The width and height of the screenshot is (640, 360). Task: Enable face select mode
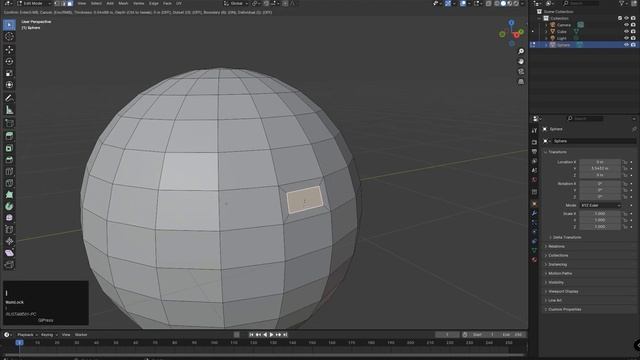(x=70, y=3)
